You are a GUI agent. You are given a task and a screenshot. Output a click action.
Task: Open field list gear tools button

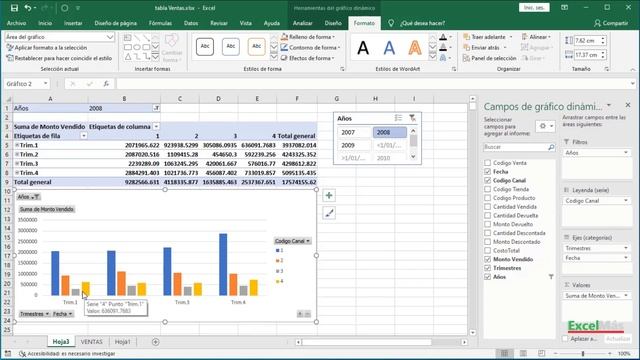[x=545, y=126]
